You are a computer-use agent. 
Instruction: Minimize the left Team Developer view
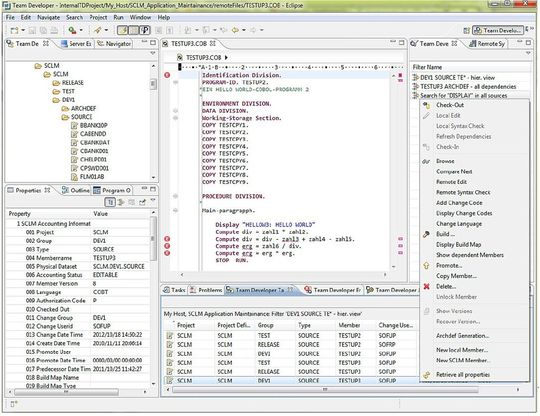(145, 42)
